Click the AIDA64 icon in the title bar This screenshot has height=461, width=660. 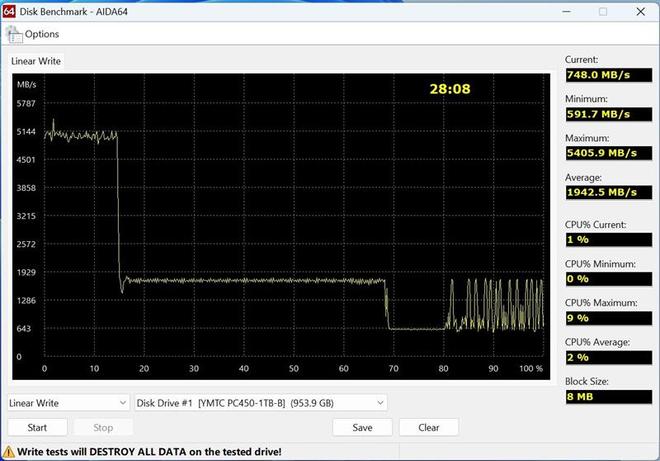(x=10, y=11)
